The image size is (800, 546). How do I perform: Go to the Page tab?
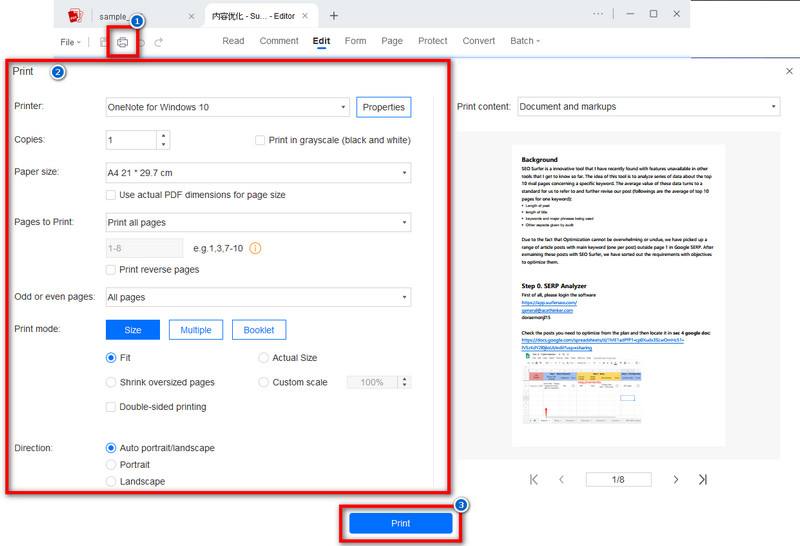point(392,41)
